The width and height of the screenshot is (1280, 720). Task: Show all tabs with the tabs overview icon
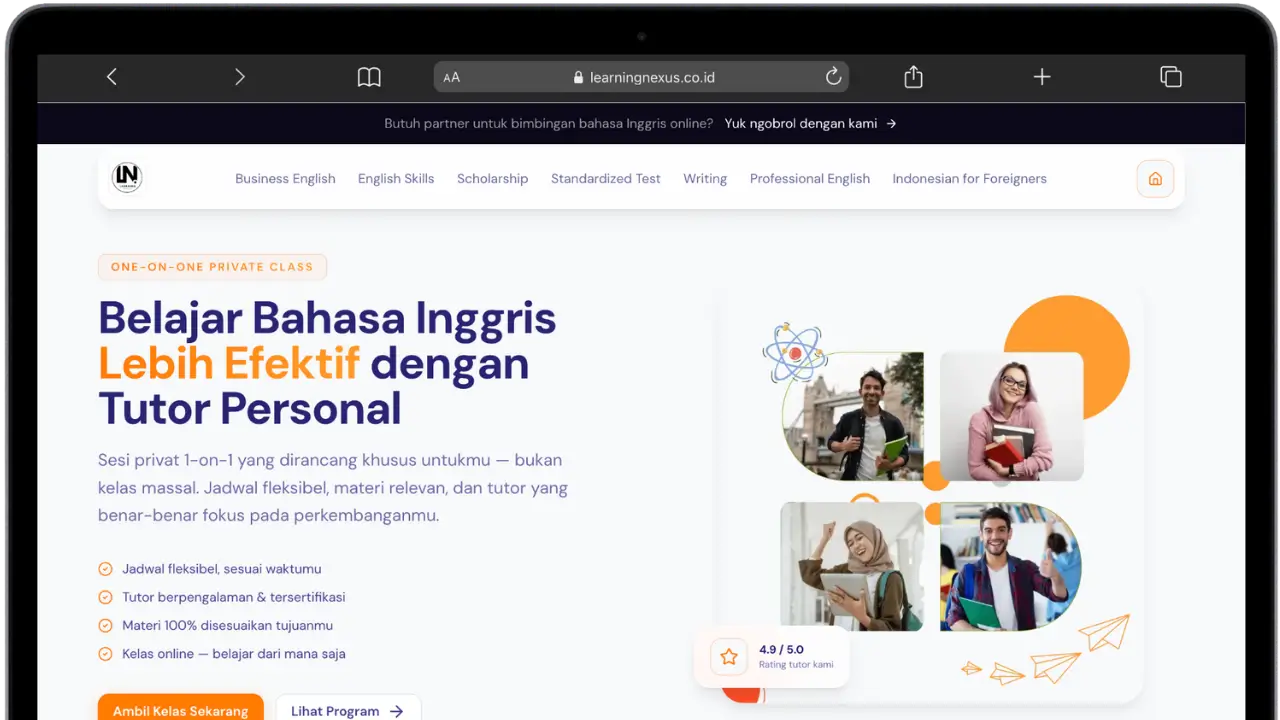tap(1171, 77)
